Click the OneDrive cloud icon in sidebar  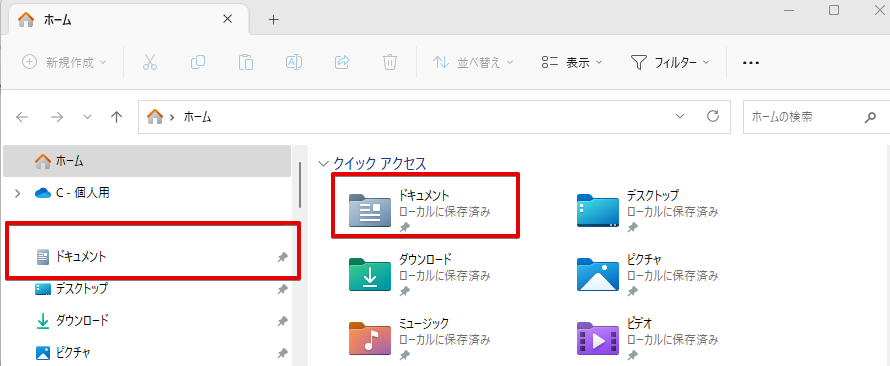[x=43, y=193]
